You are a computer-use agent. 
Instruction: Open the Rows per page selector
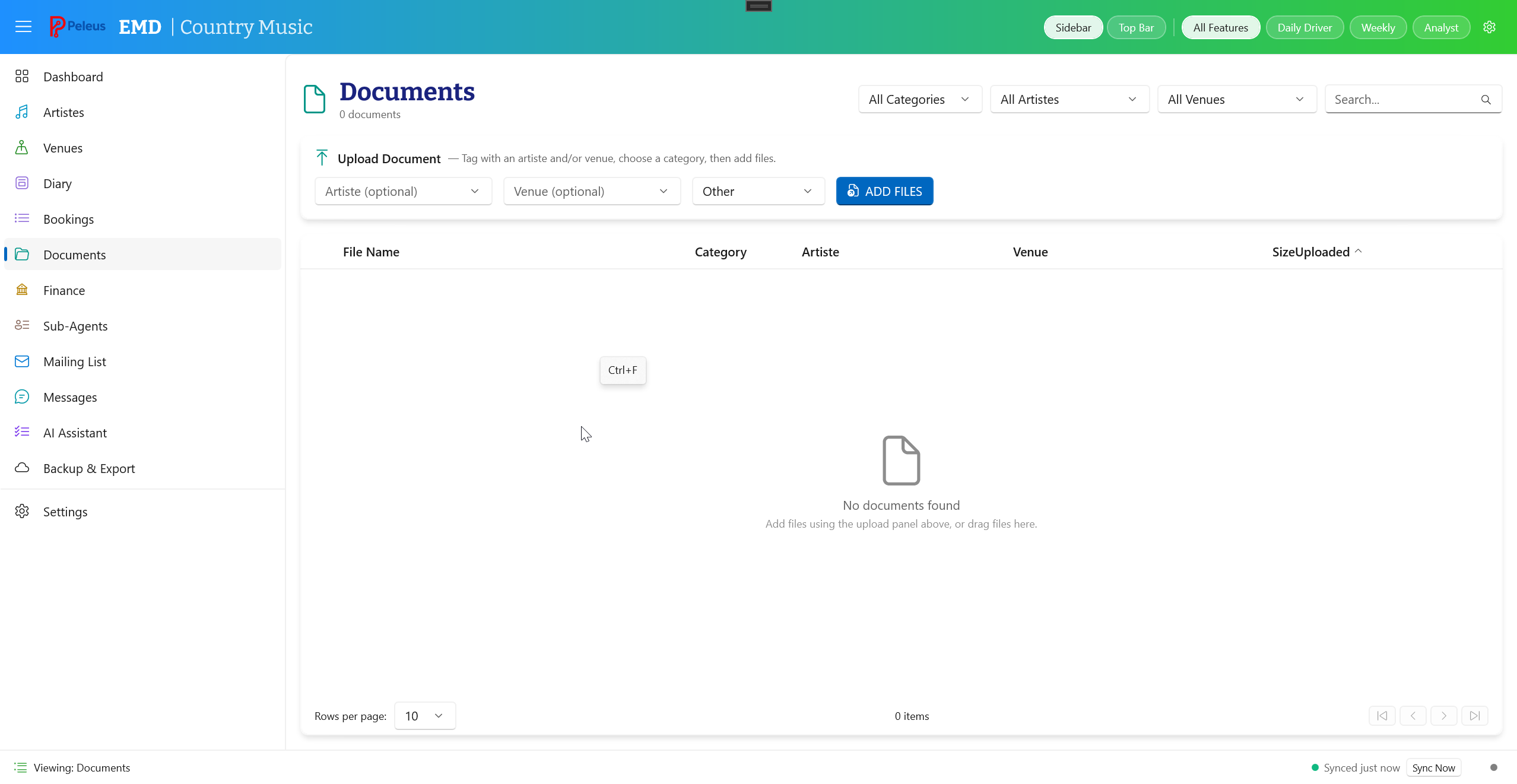tap(424, 716)
